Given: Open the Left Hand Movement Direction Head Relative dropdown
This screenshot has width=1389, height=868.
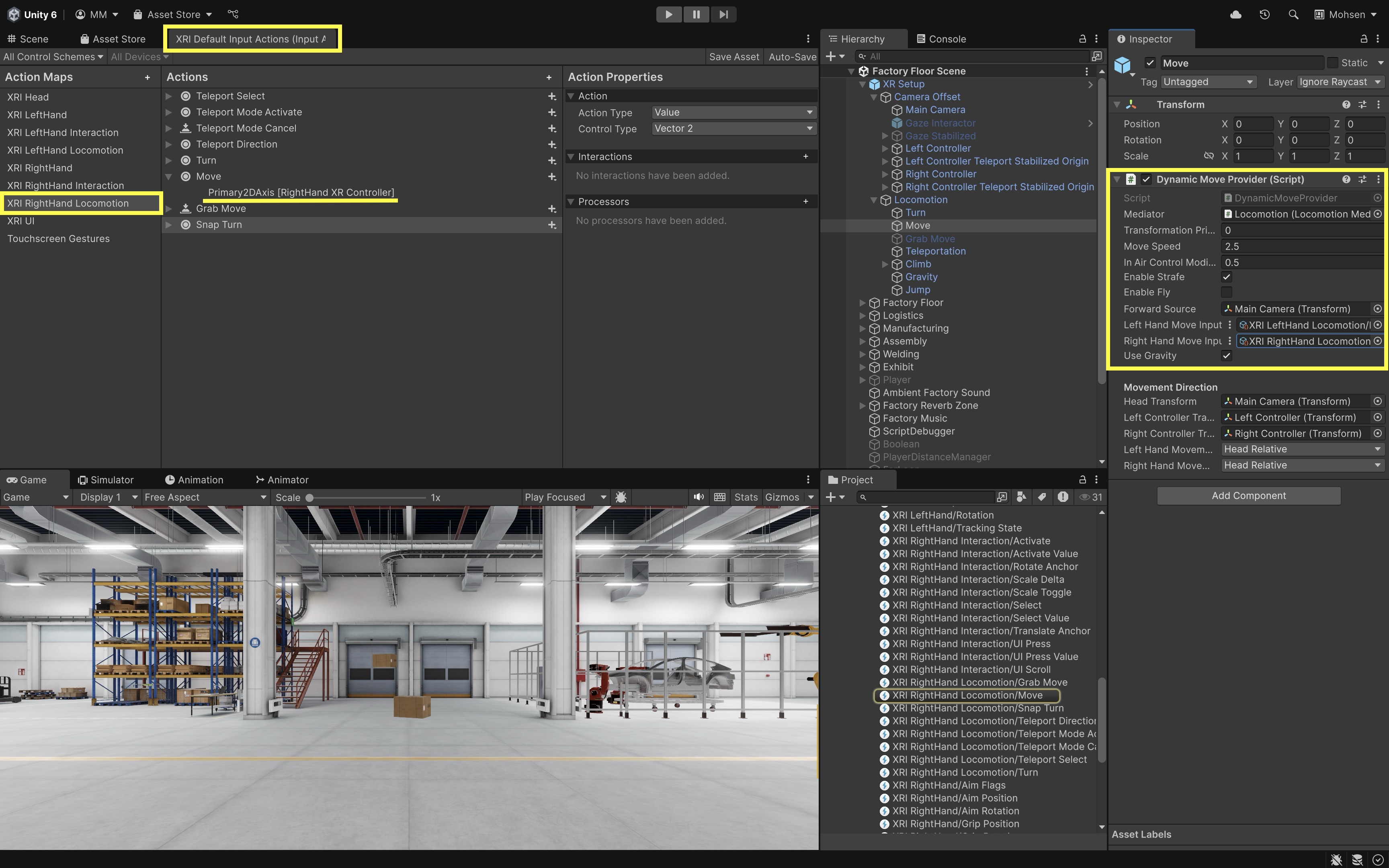Looking at the screenshot, I should [1301, 450].
